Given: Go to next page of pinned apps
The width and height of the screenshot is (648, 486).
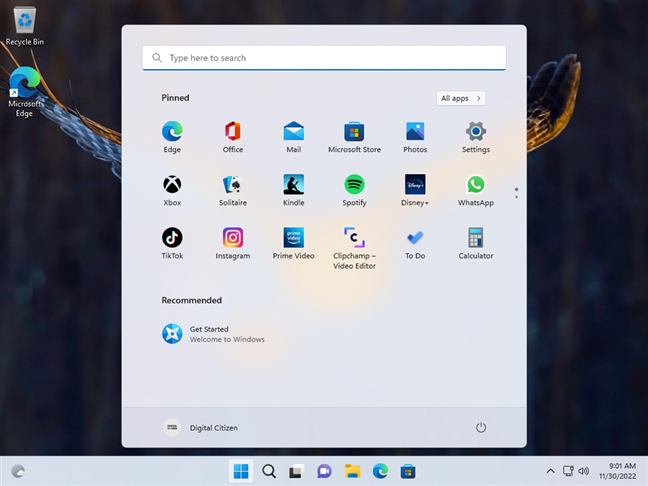Looking at the screenshot, I should [x=516, y=197].
